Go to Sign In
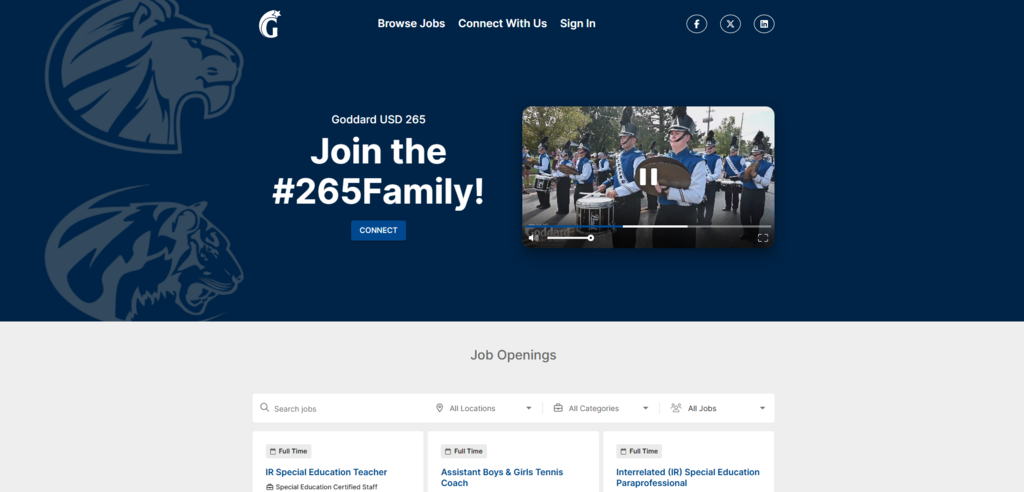The image size is (1024, 492). (x=577, y=24)
